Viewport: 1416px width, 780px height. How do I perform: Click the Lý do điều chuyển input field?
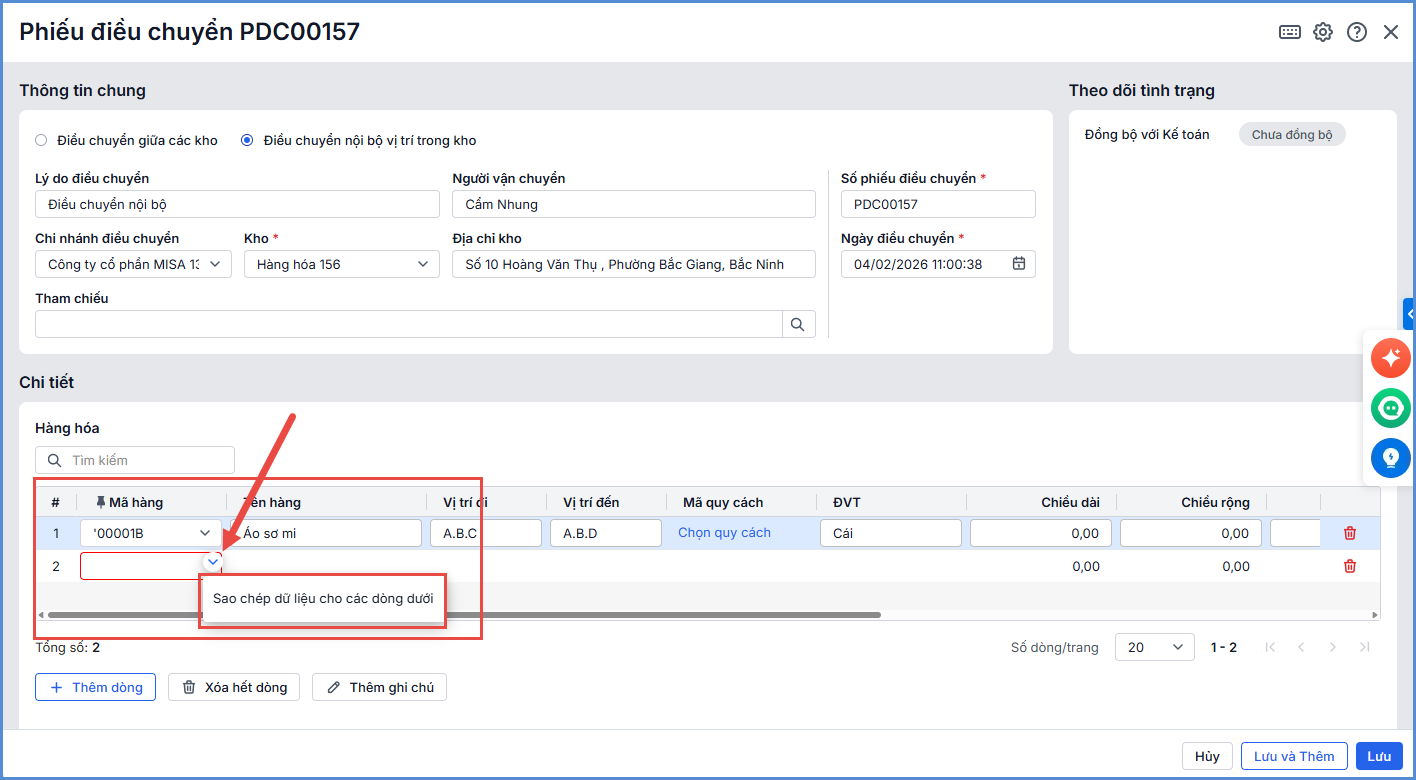point(237,204)
